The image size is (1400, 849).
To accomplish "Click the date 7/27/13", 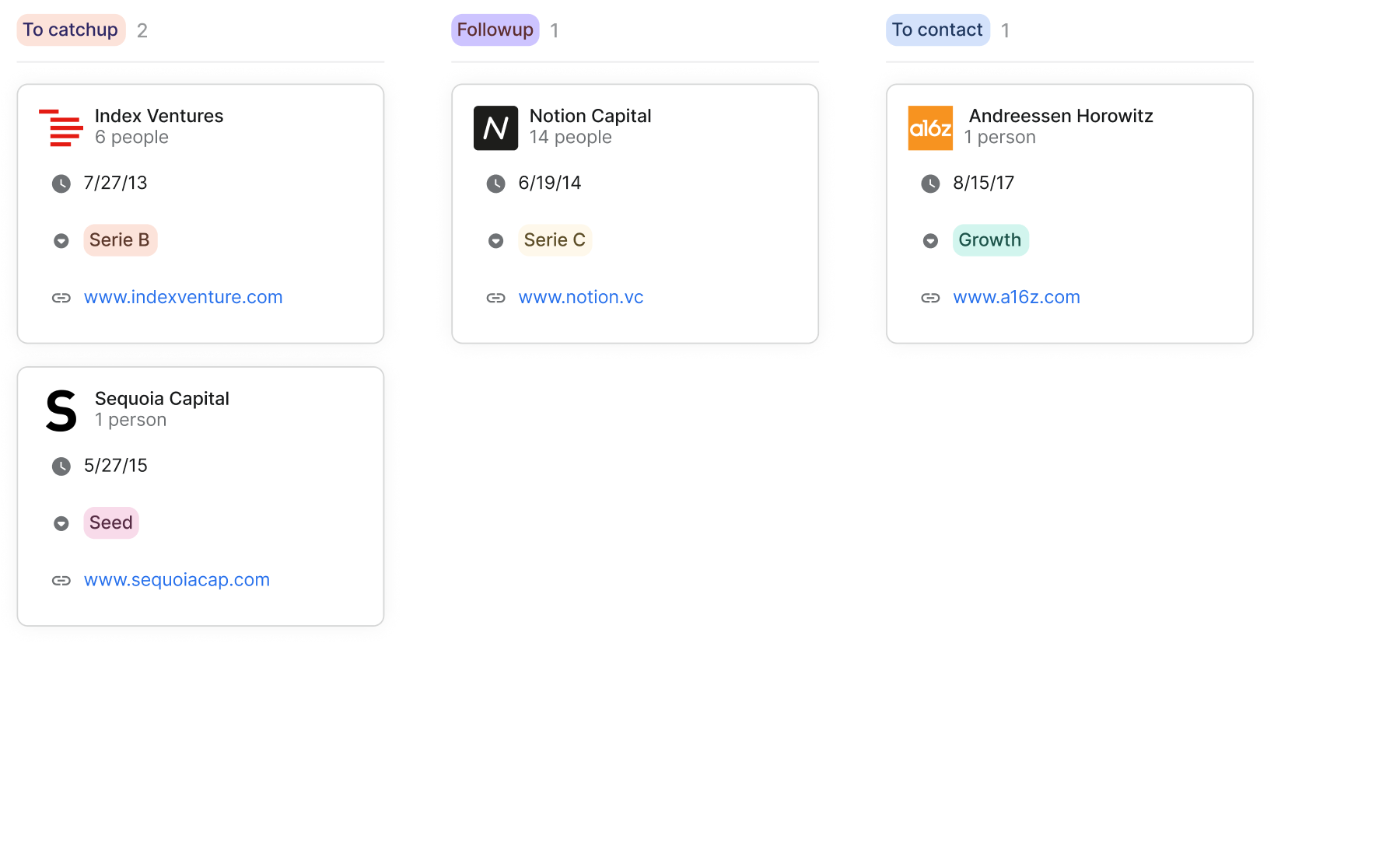I will tap(115, 183).
